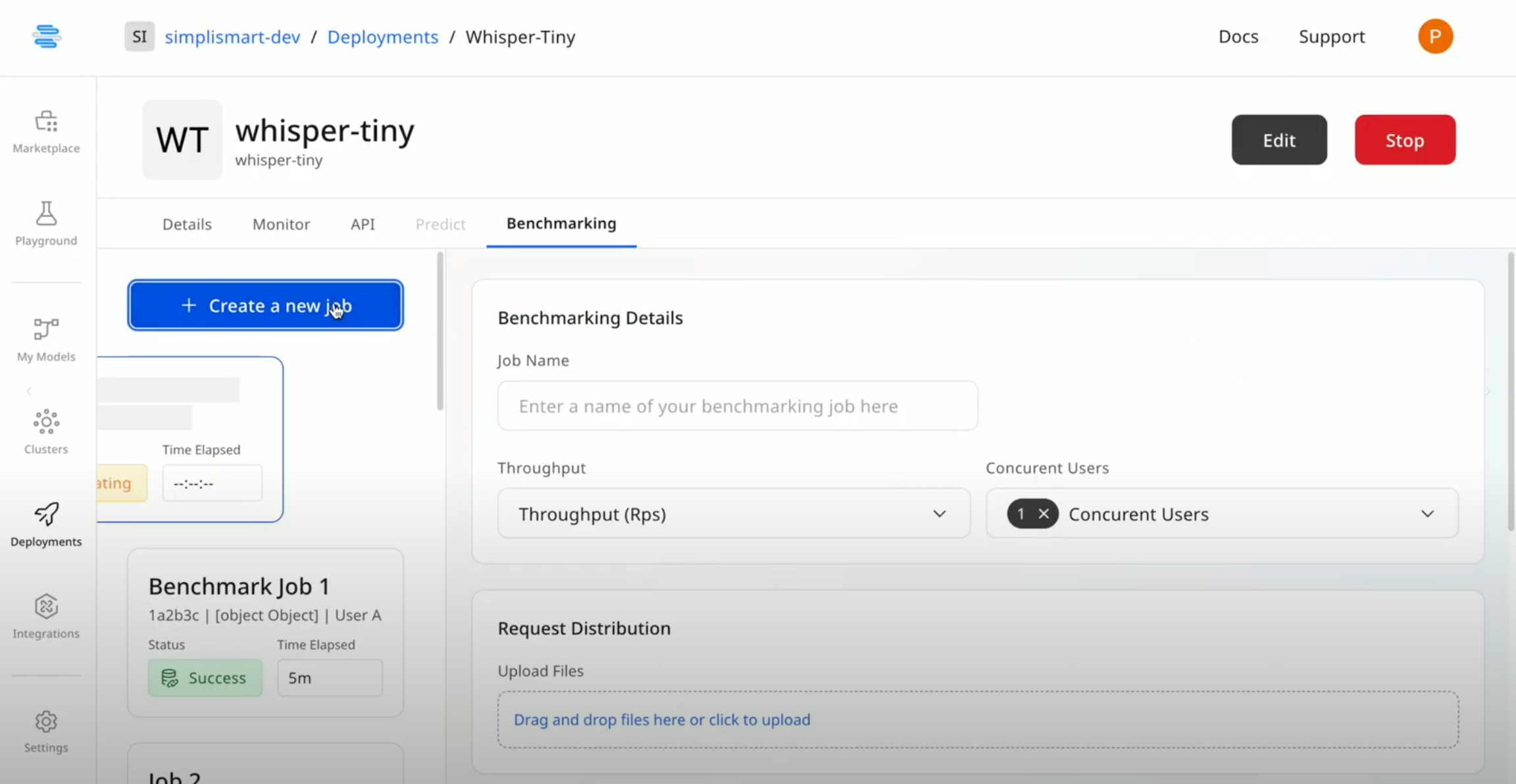Screen dimensions: 1516x784
Task: Open the Playground flask icon
Action: [x=46, y=214]
